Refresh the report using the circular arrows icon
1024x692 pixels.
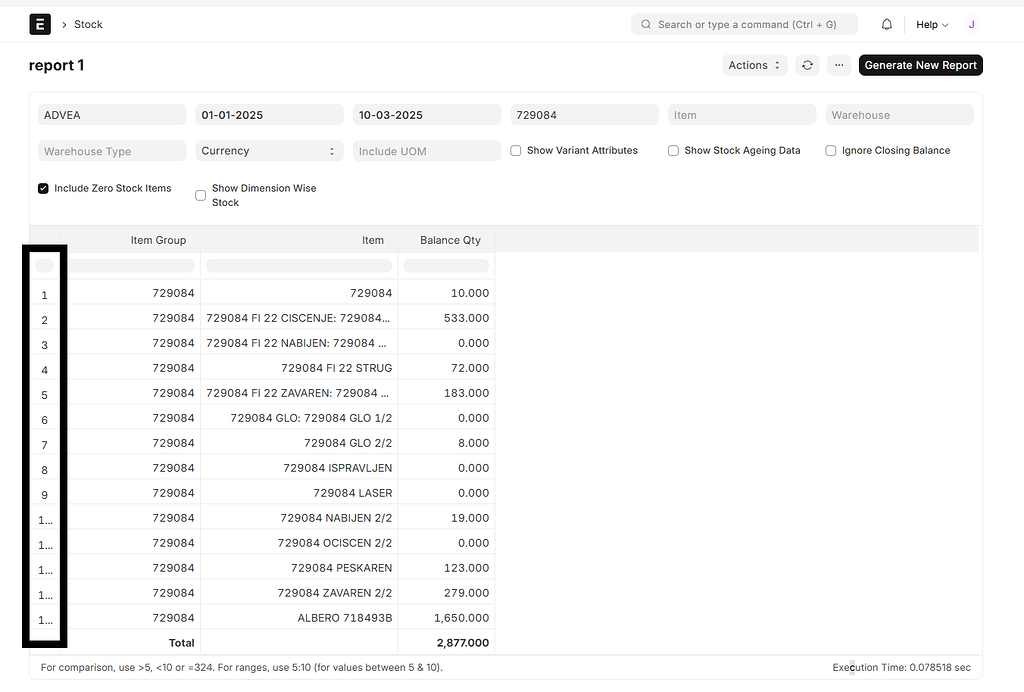(x=807, y=64)
